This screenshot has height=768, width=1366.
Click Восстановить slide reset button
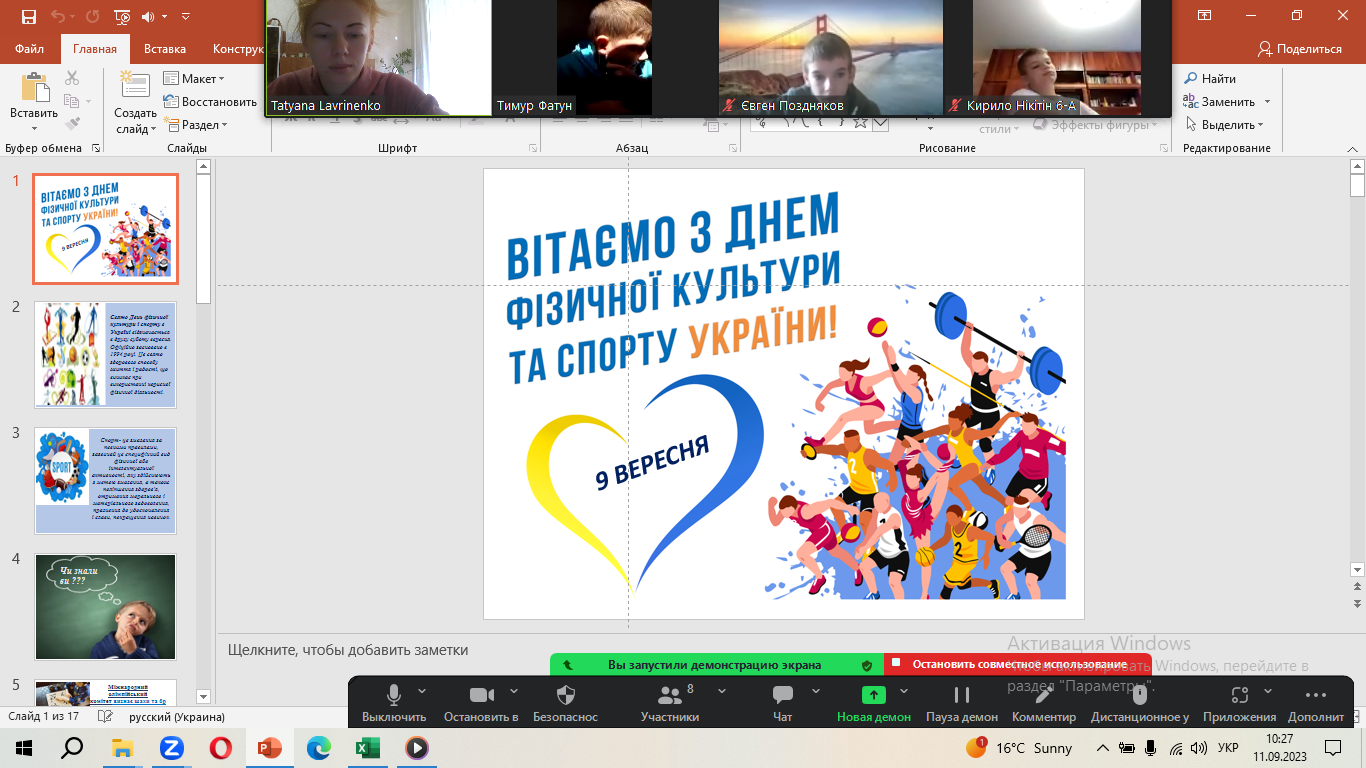210,101
